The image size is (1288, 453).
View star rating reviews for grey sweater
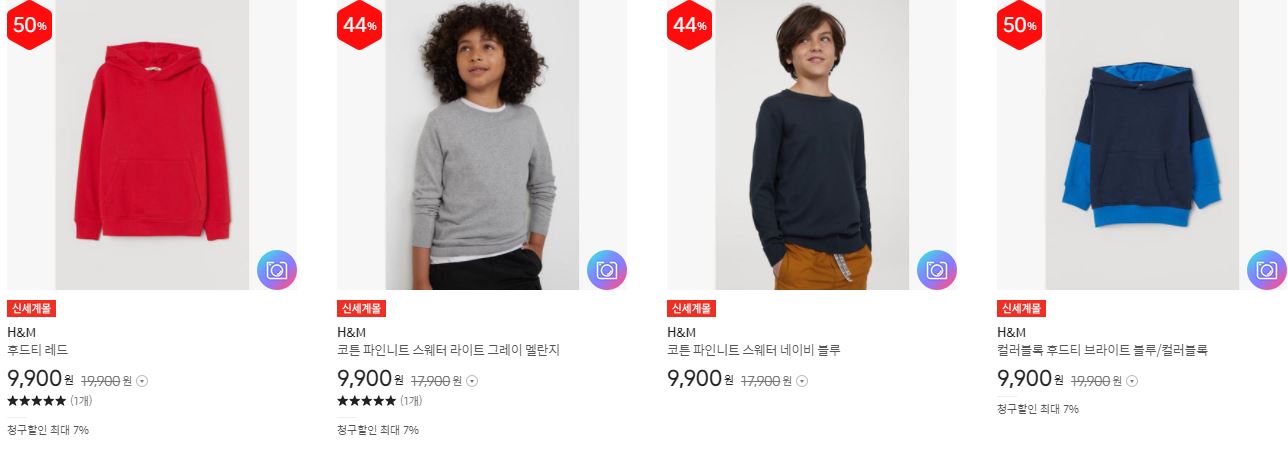click(379, 401)
